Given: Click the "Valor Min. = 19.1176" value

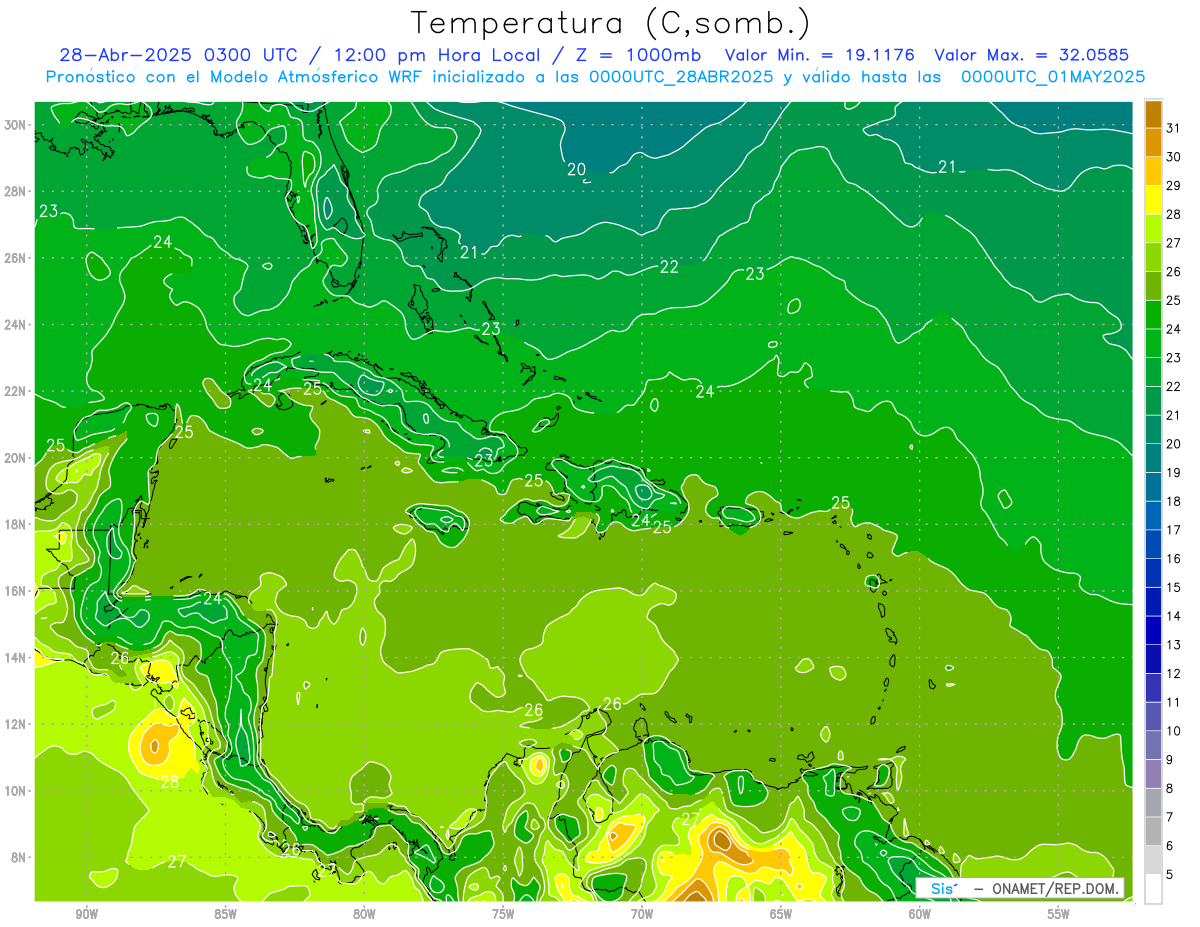Looking at the screenshot, I should 820,55.
